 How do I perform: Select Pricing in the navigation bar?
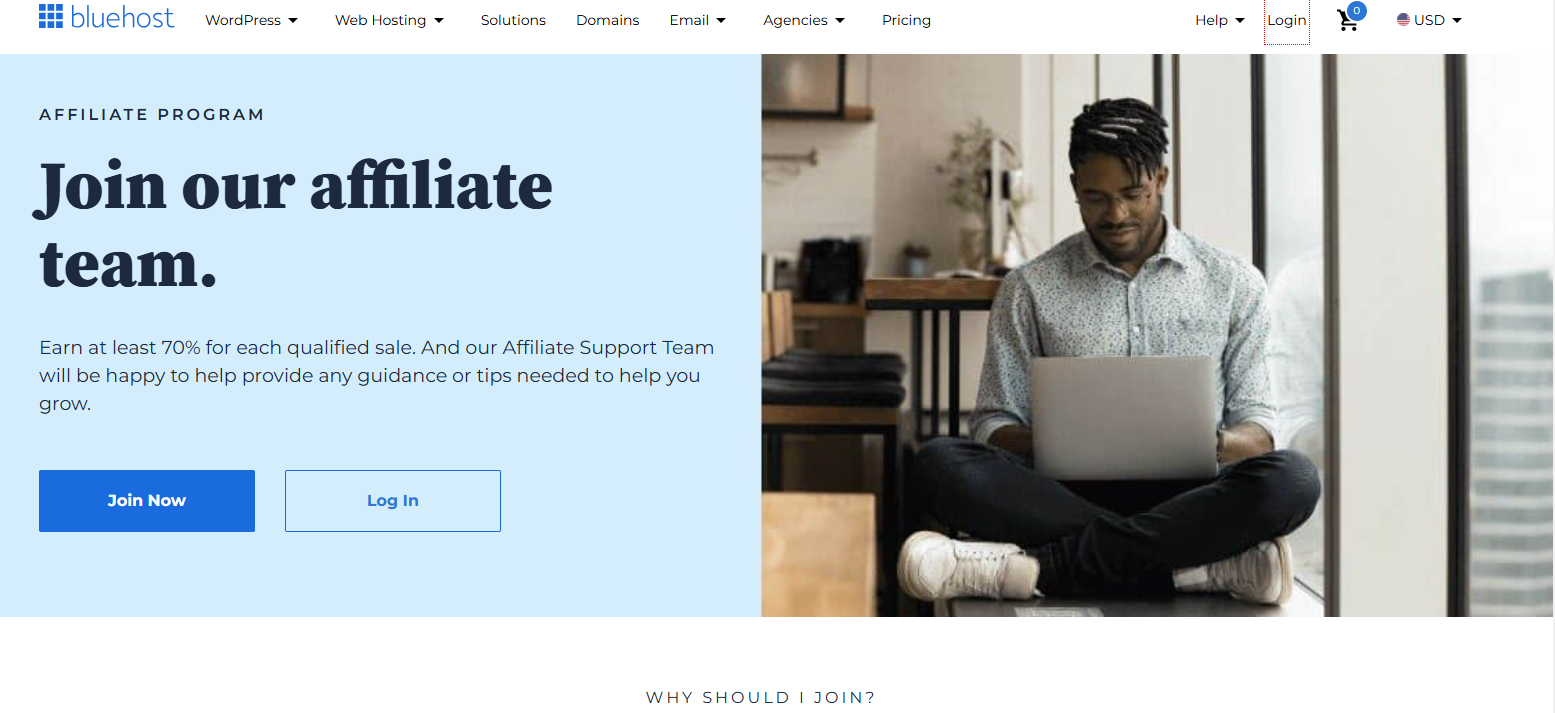pyautogui.click(x=906, y=20)
